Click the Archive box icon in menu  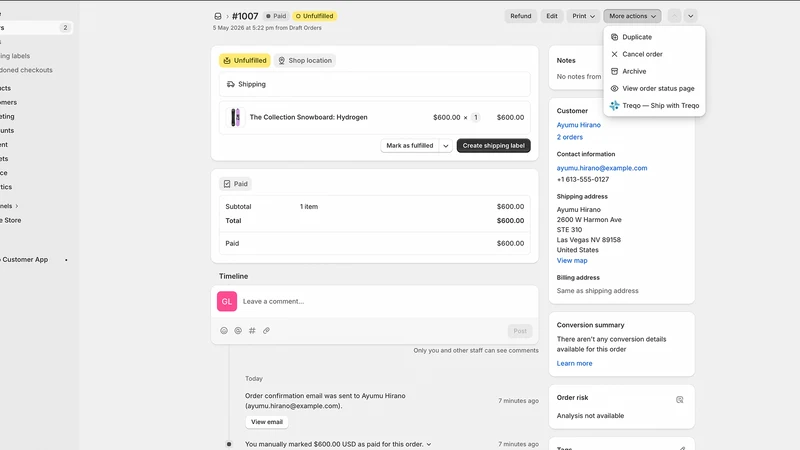point(614,71)
